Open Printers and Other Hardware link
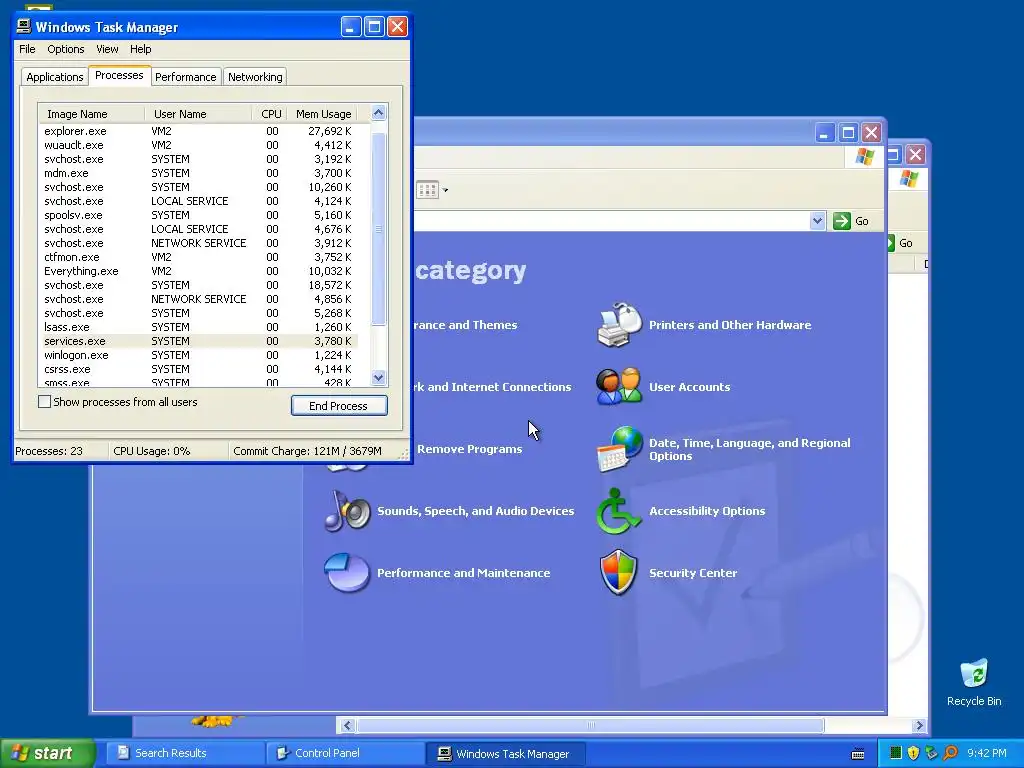 [x=729, y=325]
